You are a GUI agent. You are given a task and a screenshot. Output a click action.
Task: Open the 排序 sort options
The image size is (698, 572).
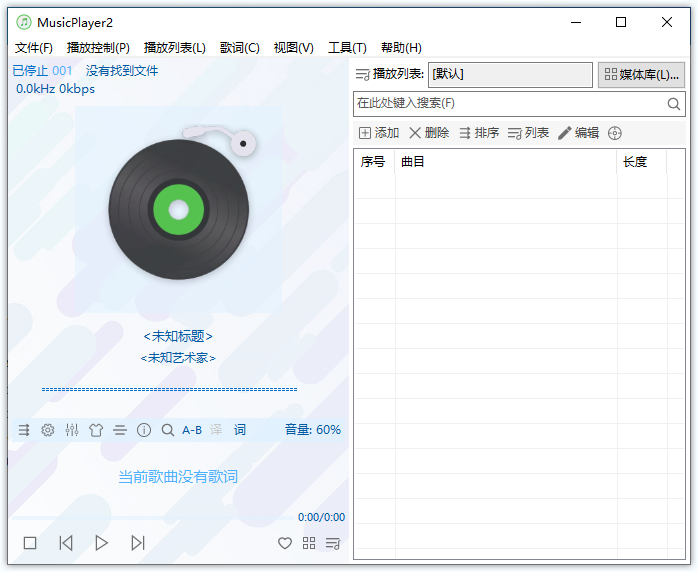pos(479,133)
